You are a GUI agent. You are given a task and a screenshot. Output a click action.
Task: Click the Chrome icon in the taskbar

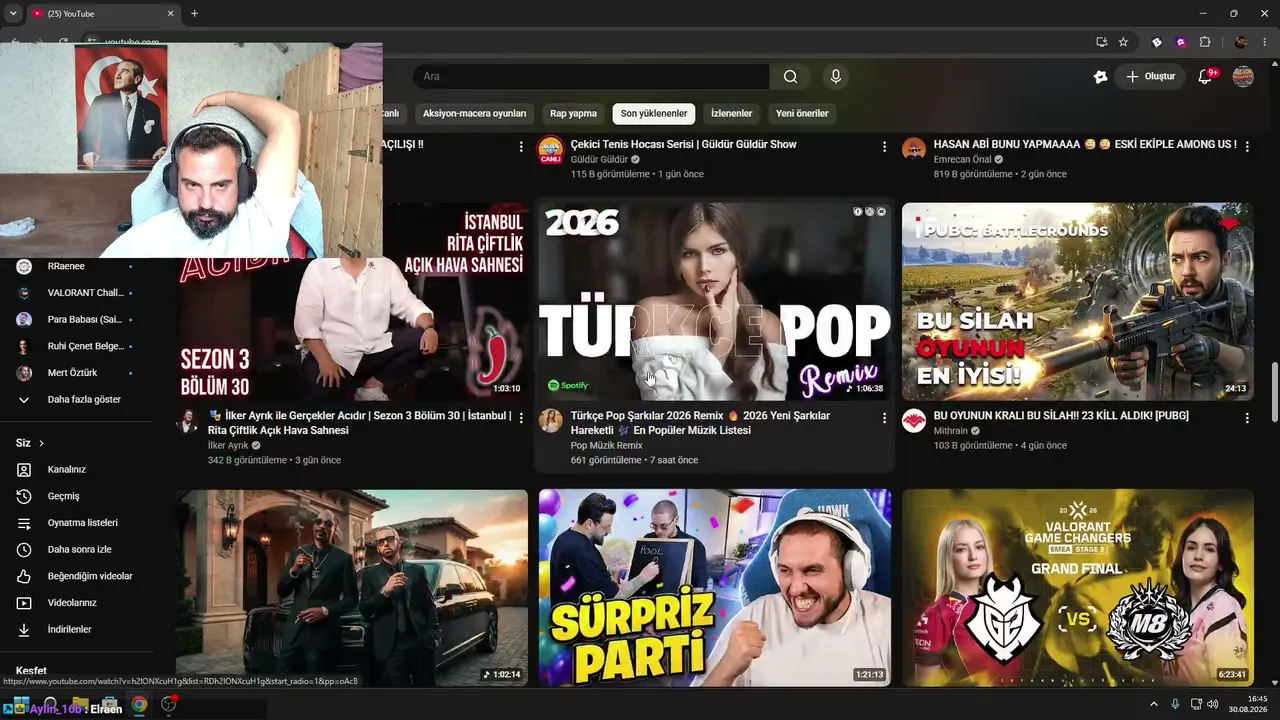(139, 705)
